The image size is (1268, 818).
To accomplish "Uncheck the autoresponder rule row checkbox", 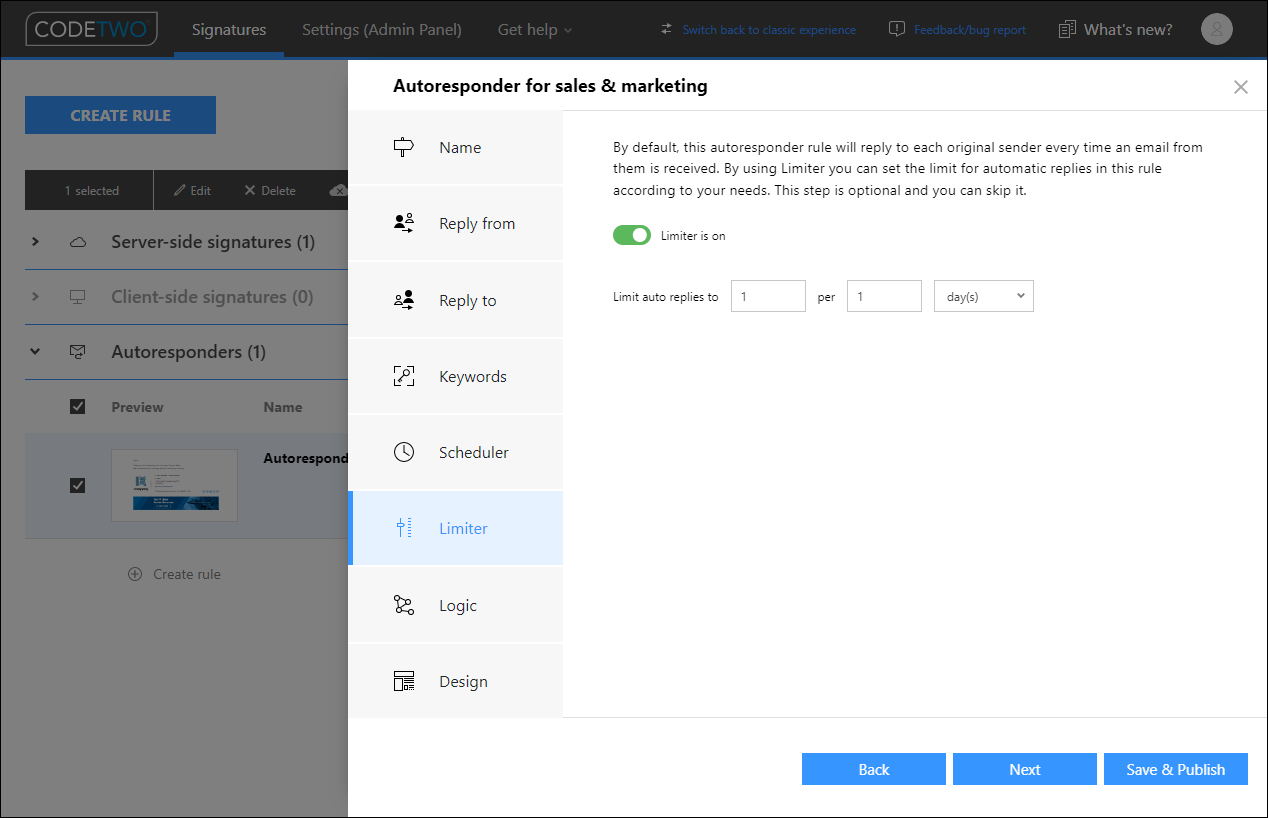I will point(77,485).
